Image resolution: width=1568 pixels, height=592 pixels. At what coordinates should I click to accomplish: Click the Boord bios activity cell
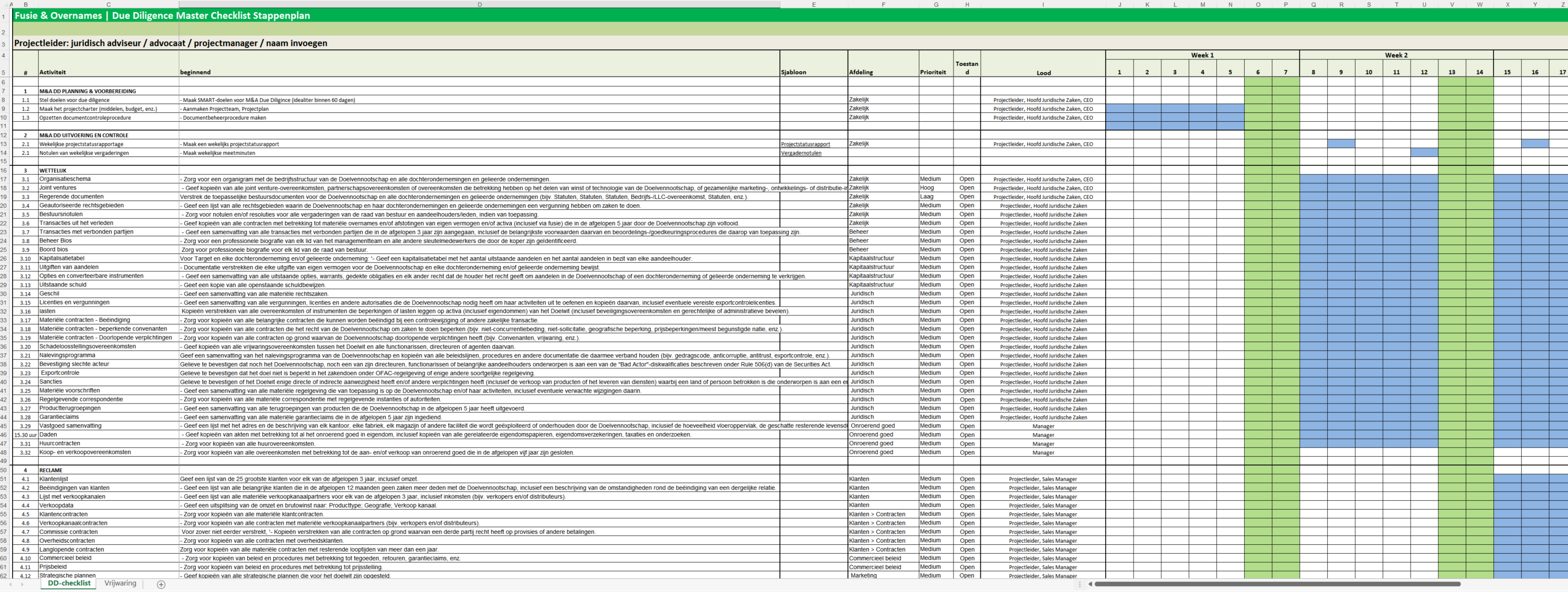[x=108, y=249]
